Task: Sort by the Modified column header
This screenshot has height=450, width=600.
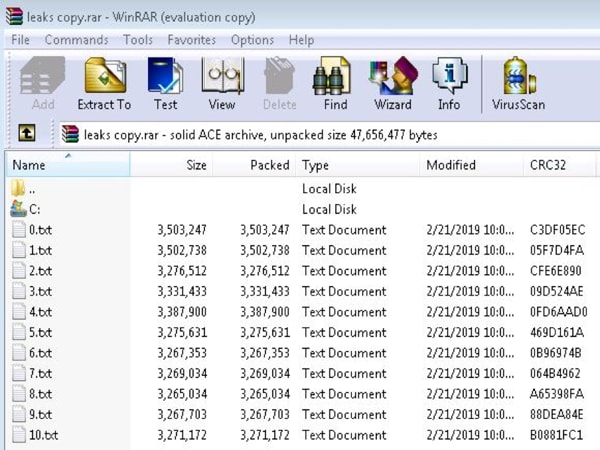Action: pyautogui.click(x=471, y=165)
